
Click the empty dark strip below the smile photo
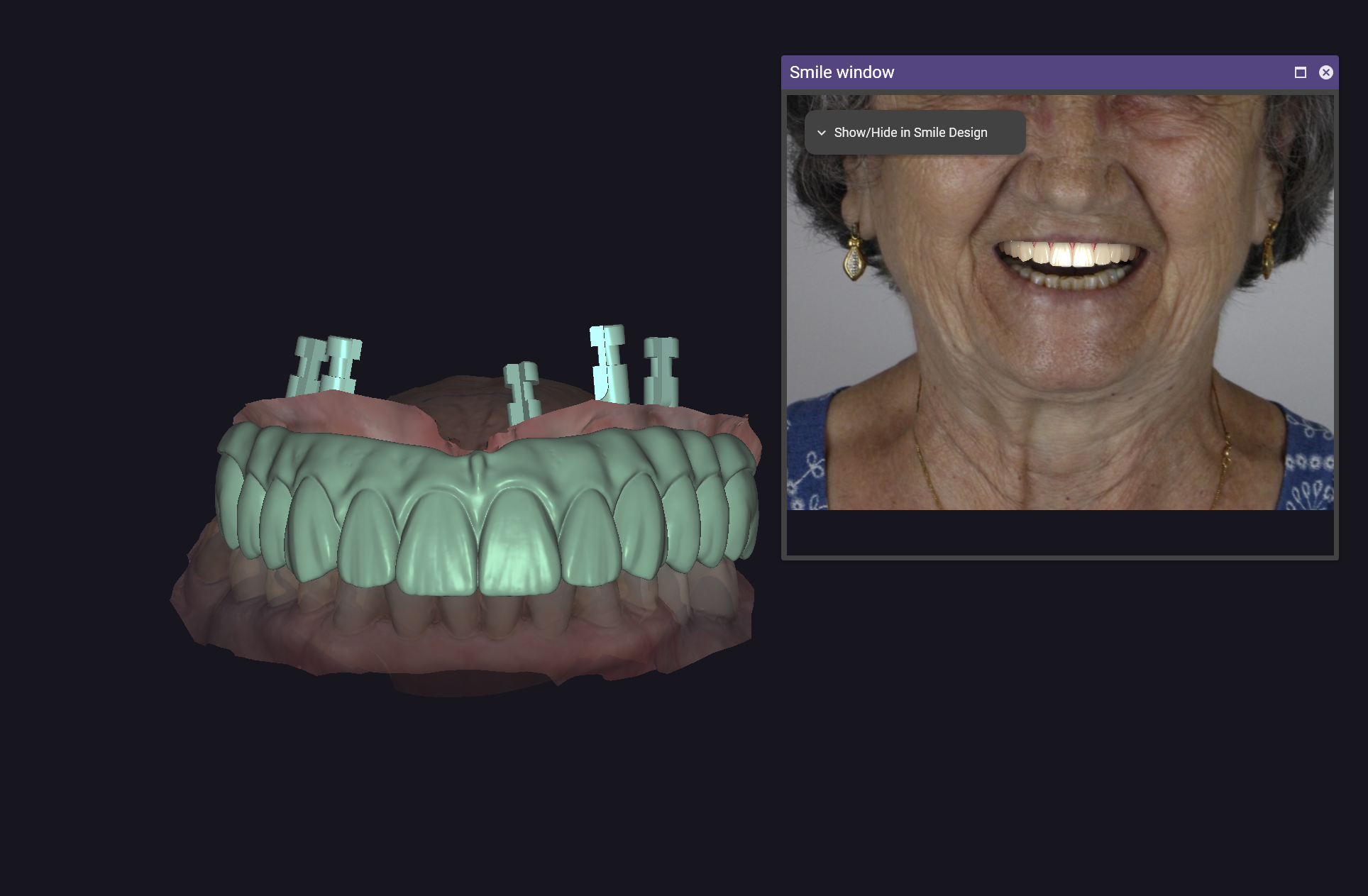(1059, 532)
